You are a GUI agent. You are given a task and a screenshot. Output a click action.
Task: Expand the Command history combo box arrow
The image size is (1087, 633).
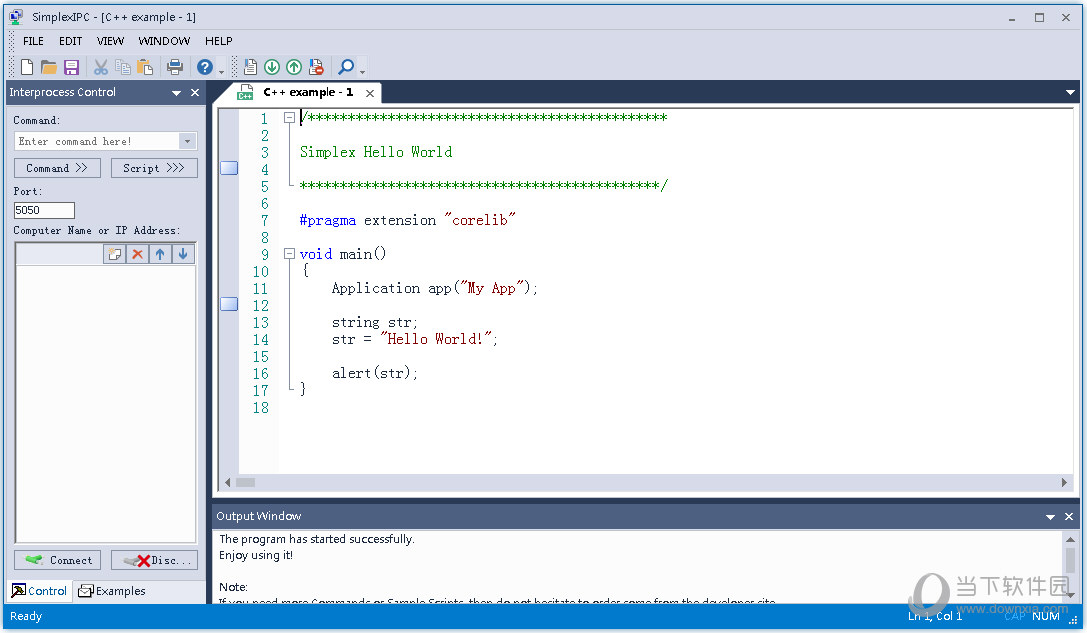click(187, 141)
